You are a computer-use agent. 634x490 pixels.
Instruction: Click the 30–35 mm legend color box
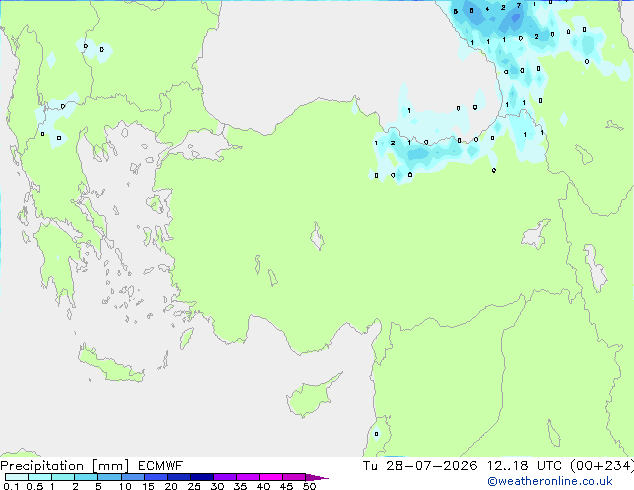tap(224, 477)
